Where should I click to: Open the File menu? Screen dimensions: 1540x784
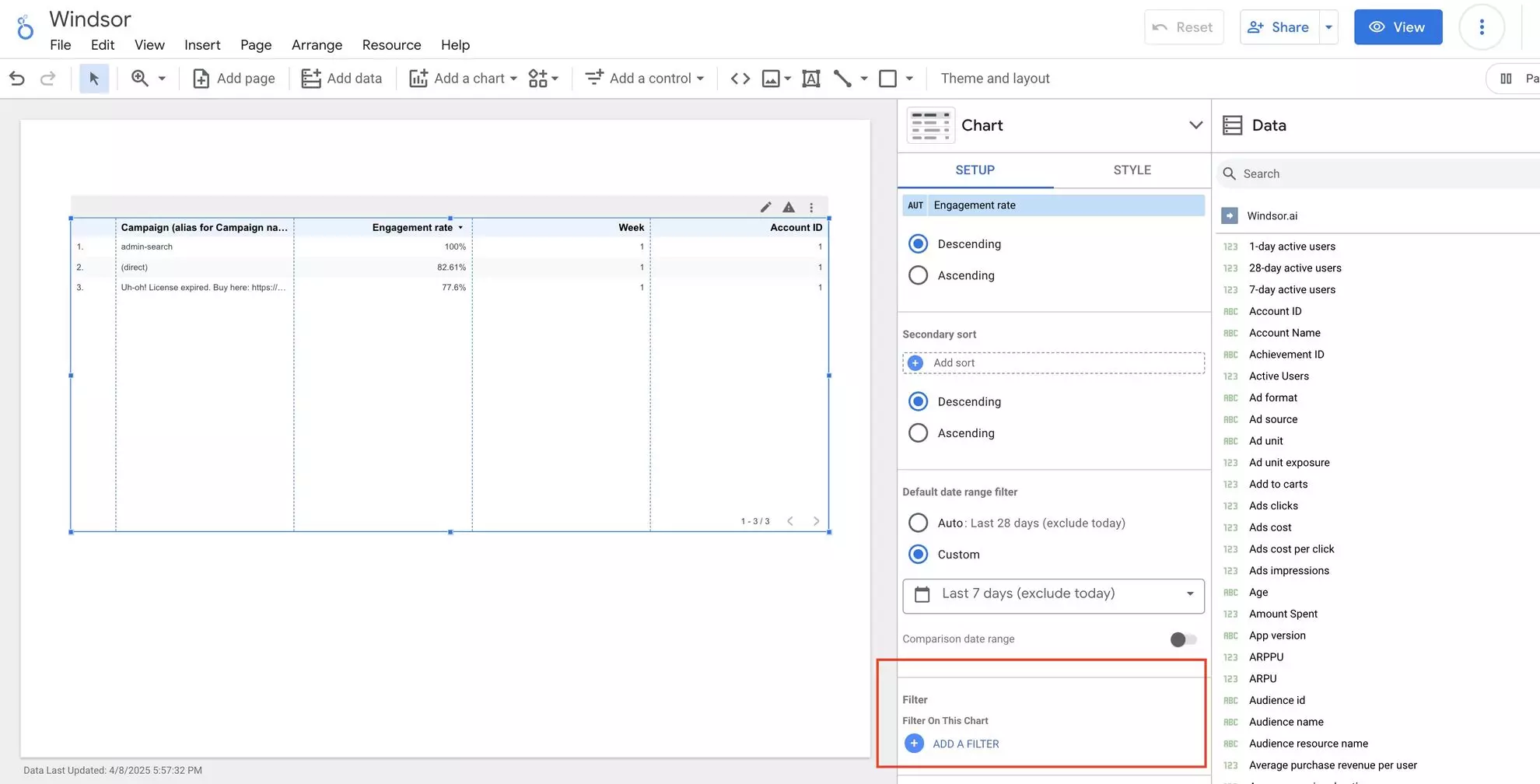coord(60,45)
